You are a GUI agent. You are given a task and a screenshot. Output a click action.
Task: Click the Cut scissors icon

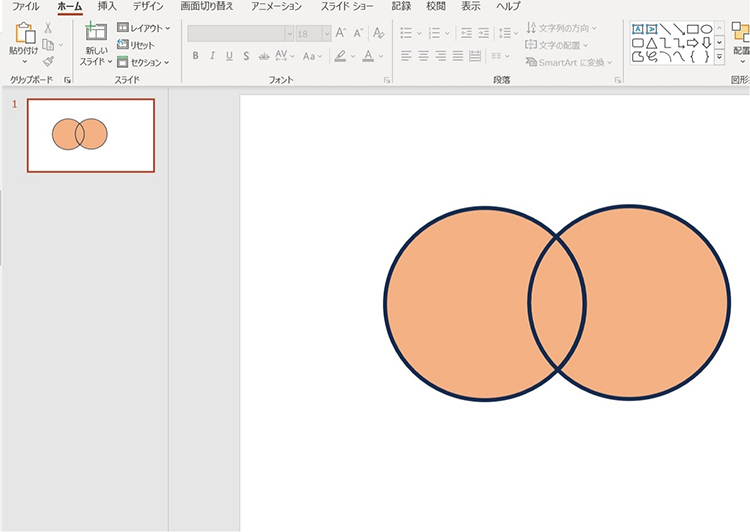pos(47,28)
